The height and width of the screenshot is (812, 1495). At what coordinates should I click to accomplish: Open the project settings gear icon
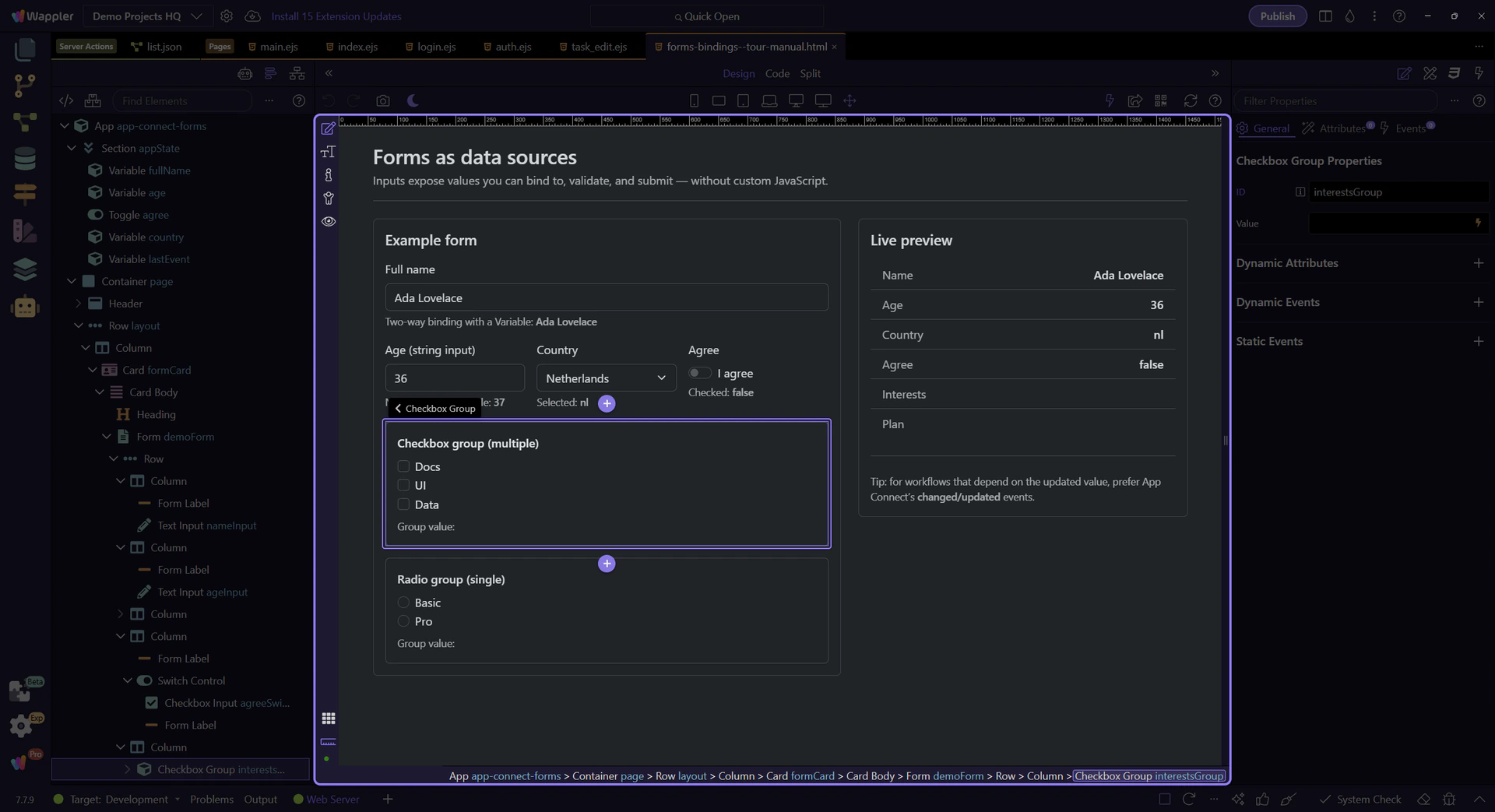pos(227,16)
